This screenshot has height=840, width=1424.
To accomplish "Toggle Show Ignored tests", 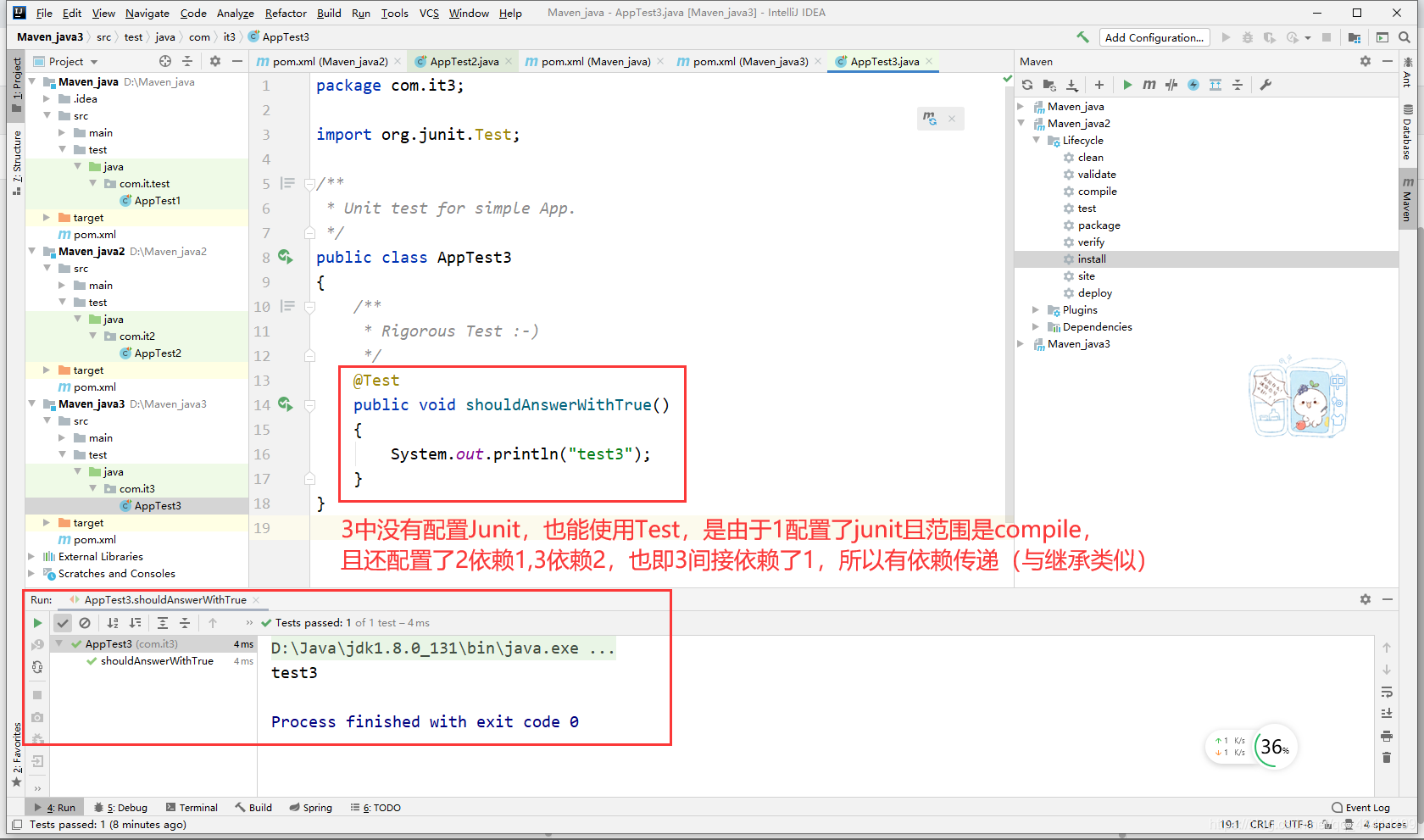I will click(x=85, y=623).
